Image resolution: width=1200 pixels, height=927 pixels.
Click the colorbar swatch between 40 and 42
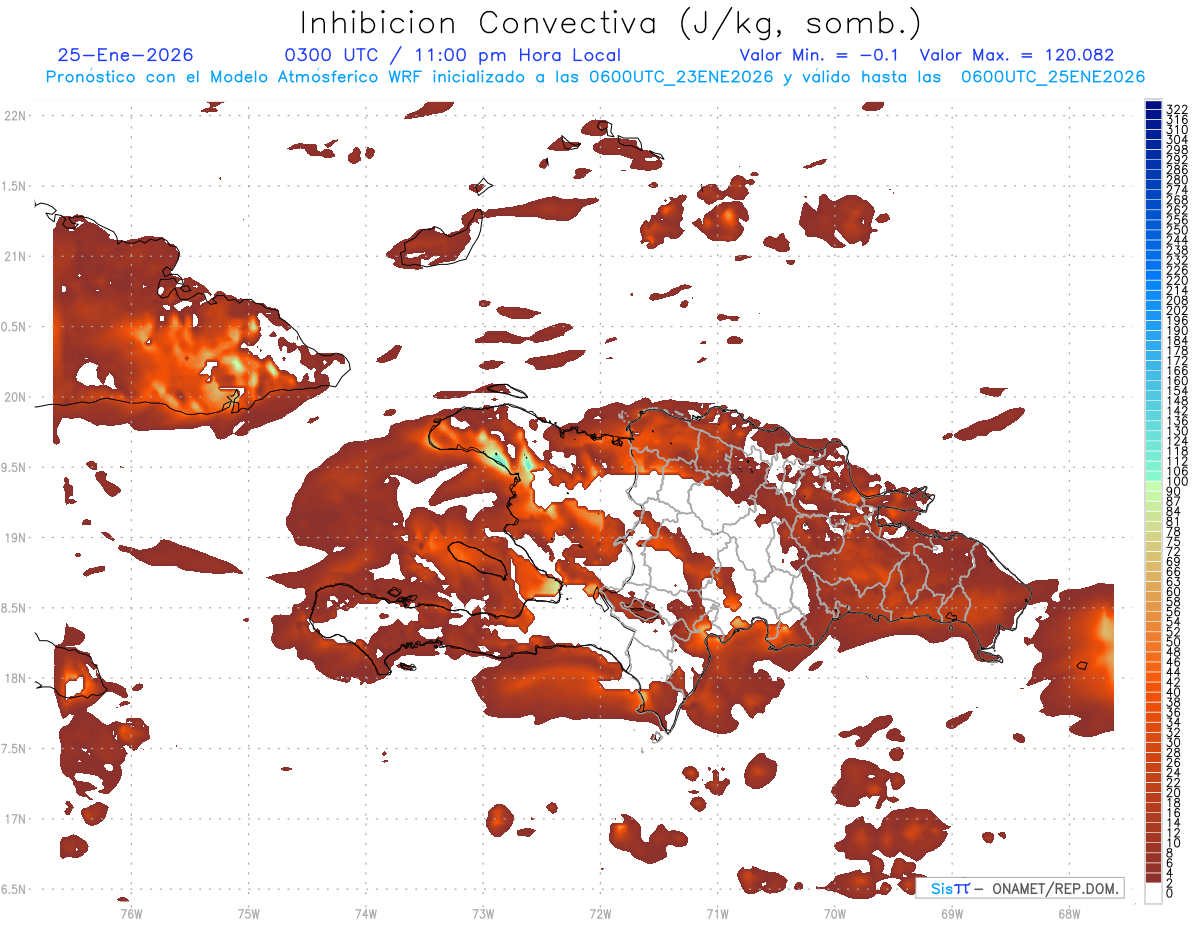pyautogui.click(x=1154, y=688)
